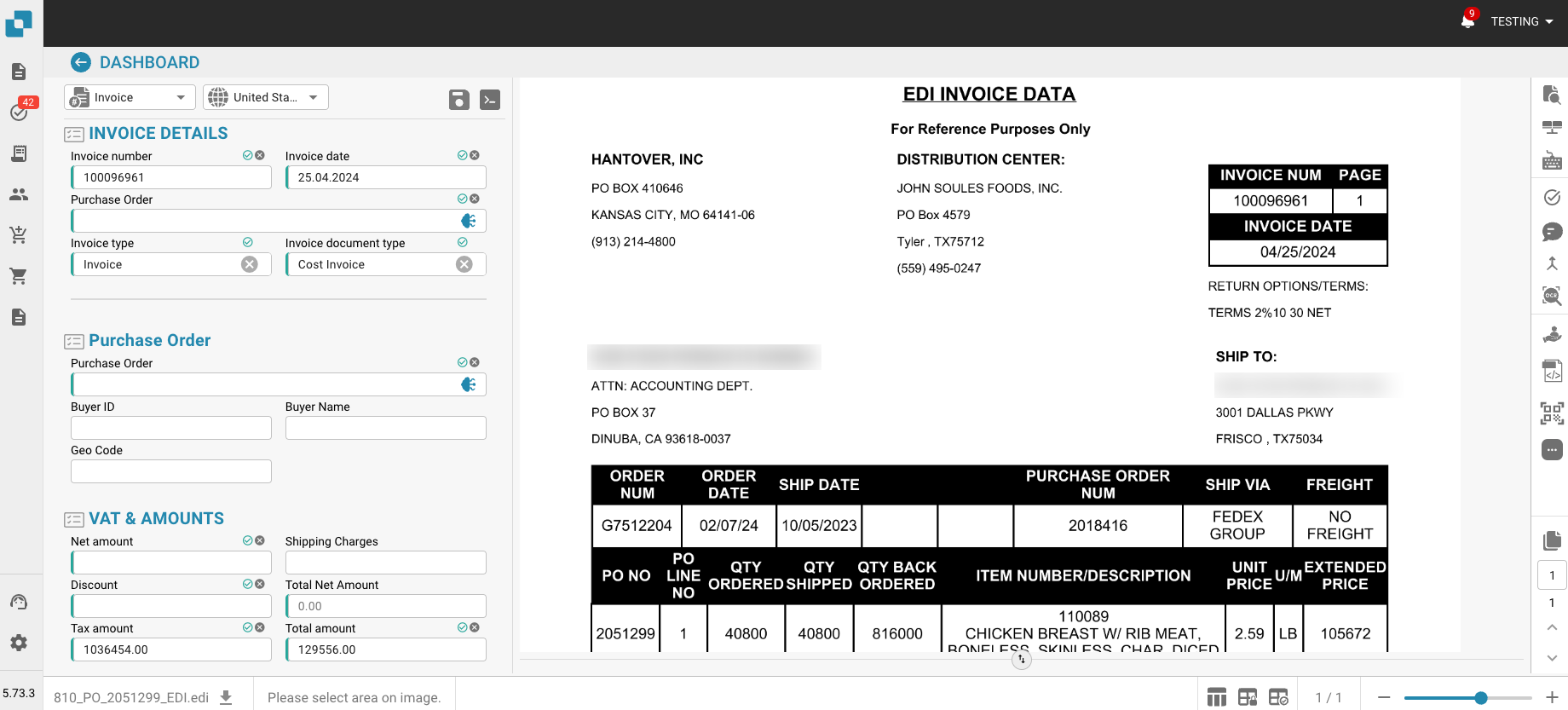Click the back arrow beside DASHBOARD

pos(81,62)
